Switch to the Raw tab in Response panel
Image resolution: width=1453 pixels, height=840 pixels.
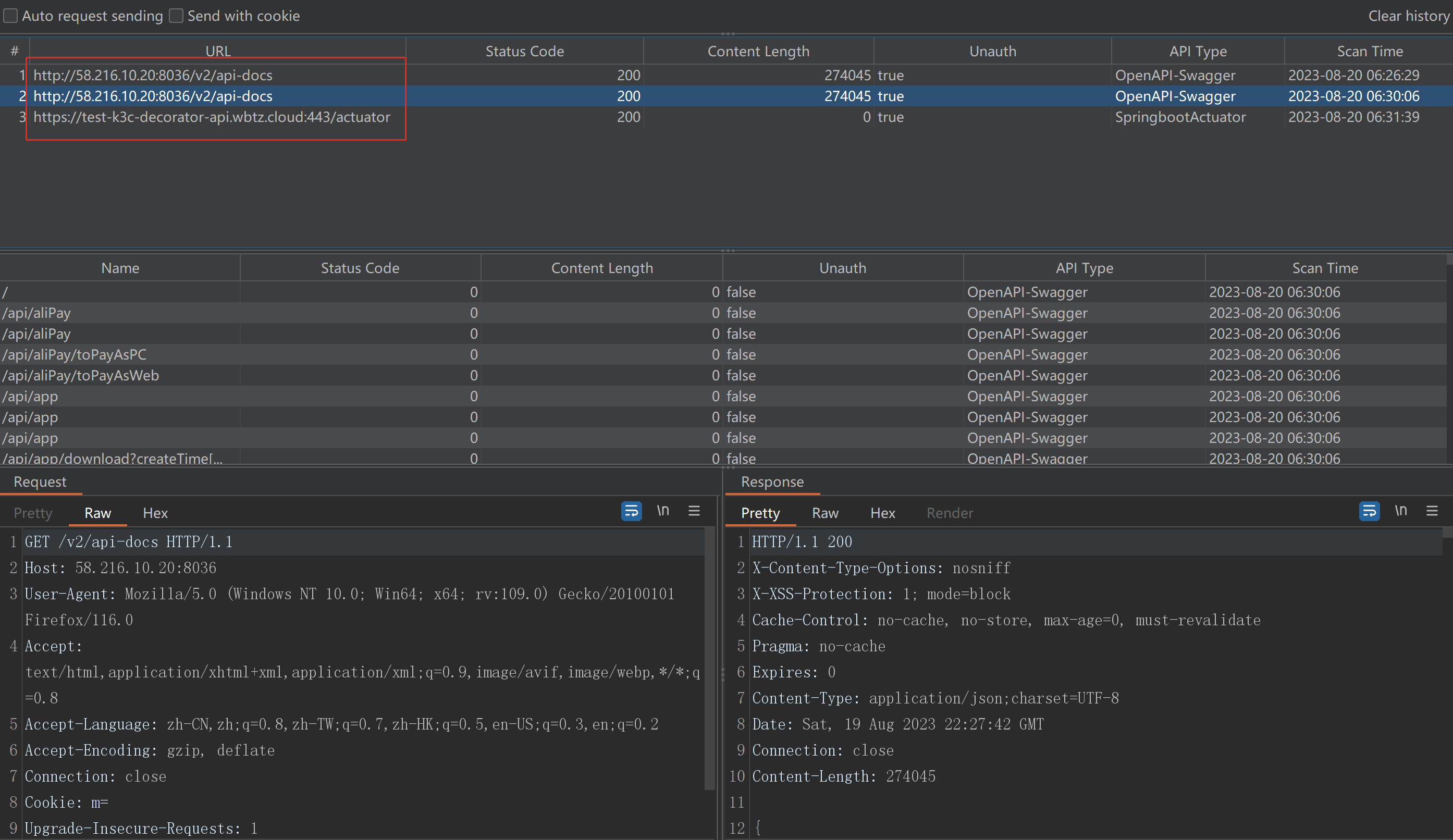[825, 513]
